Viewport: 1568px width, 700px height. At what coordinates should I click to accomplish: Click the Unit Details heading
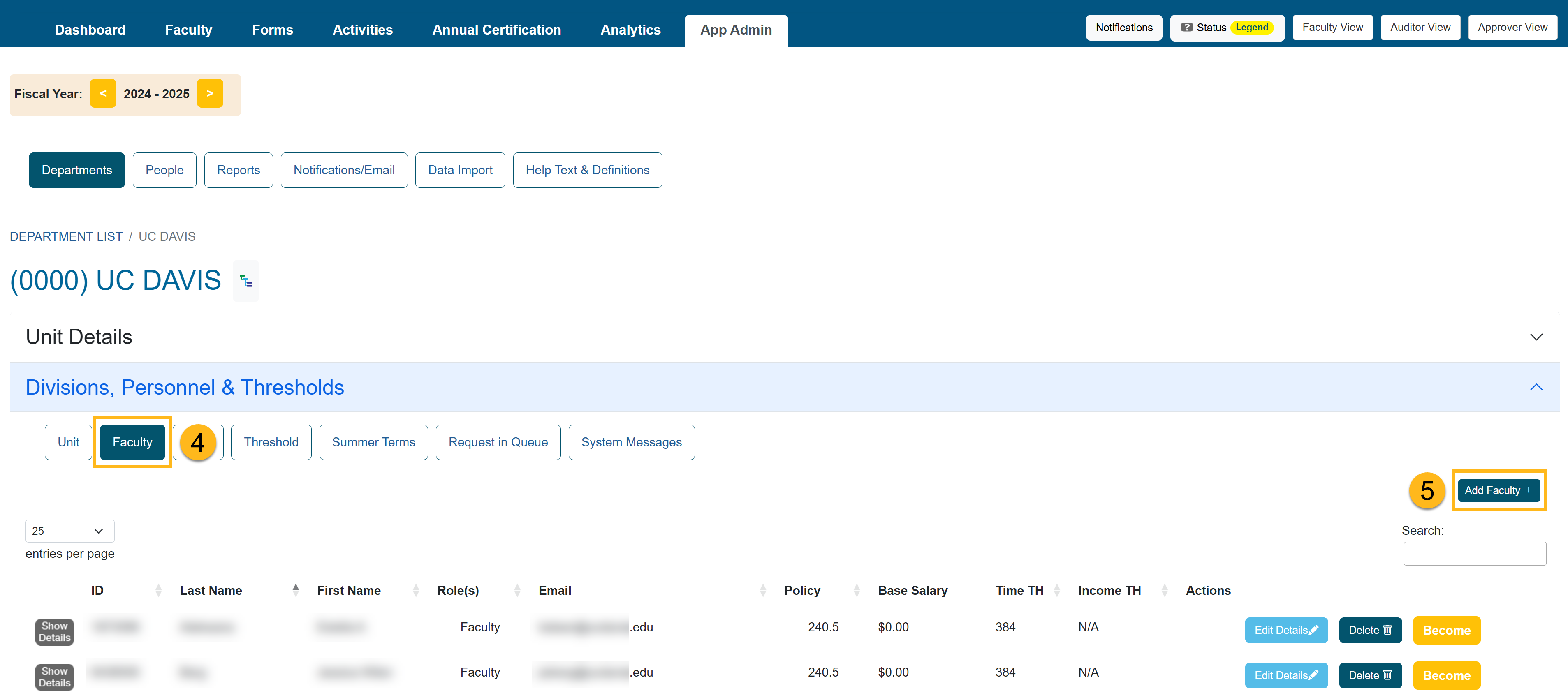(79, 337)
